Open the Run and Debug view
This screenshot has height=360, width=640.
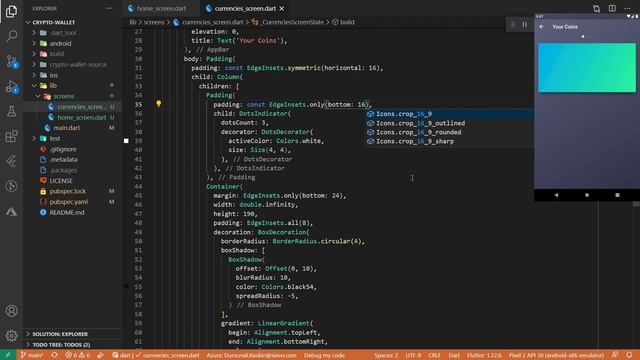click(x=11, y=87)
